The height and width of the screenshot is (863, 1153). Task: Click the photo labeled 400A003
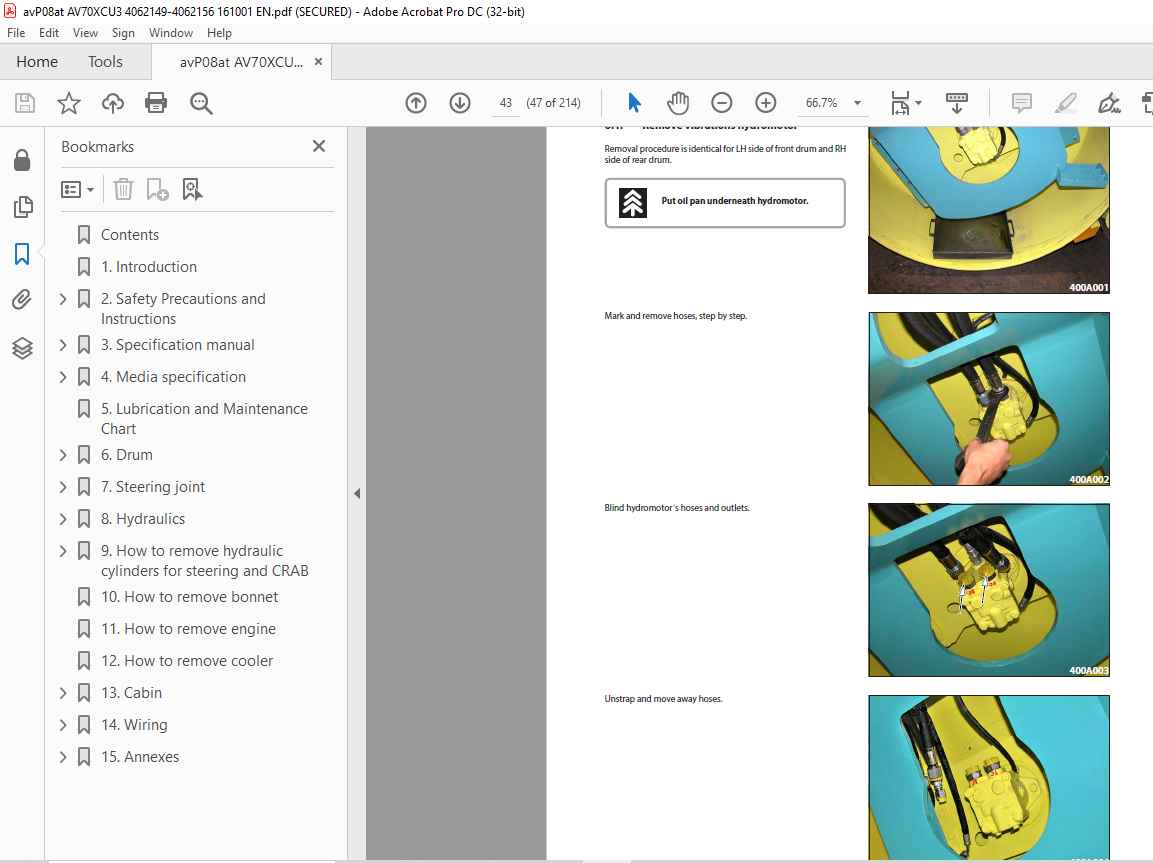click(x=989, y=590)
